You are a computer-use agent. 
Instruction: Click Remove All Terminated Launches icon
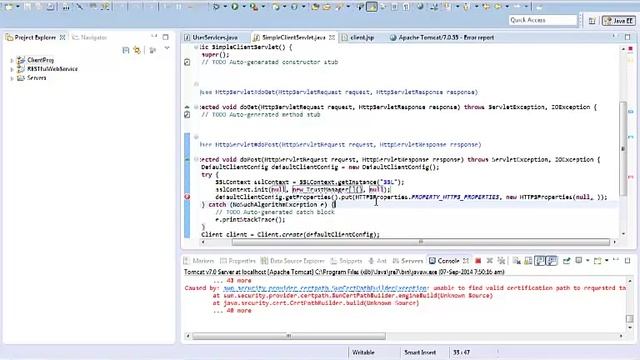502,261
